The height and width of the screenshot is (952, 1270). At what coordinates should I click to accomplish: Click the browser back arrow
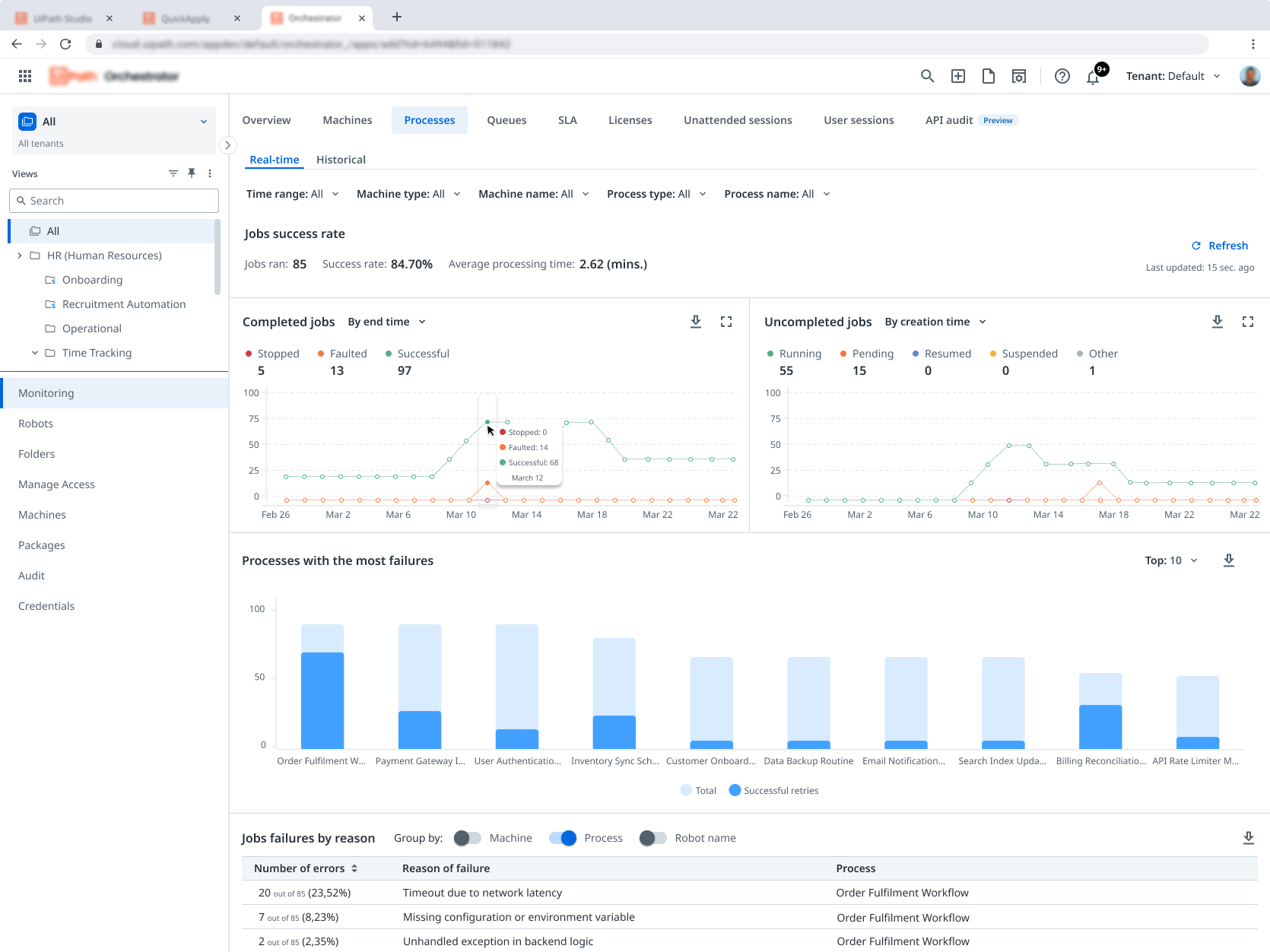click(x=17, y=44)
